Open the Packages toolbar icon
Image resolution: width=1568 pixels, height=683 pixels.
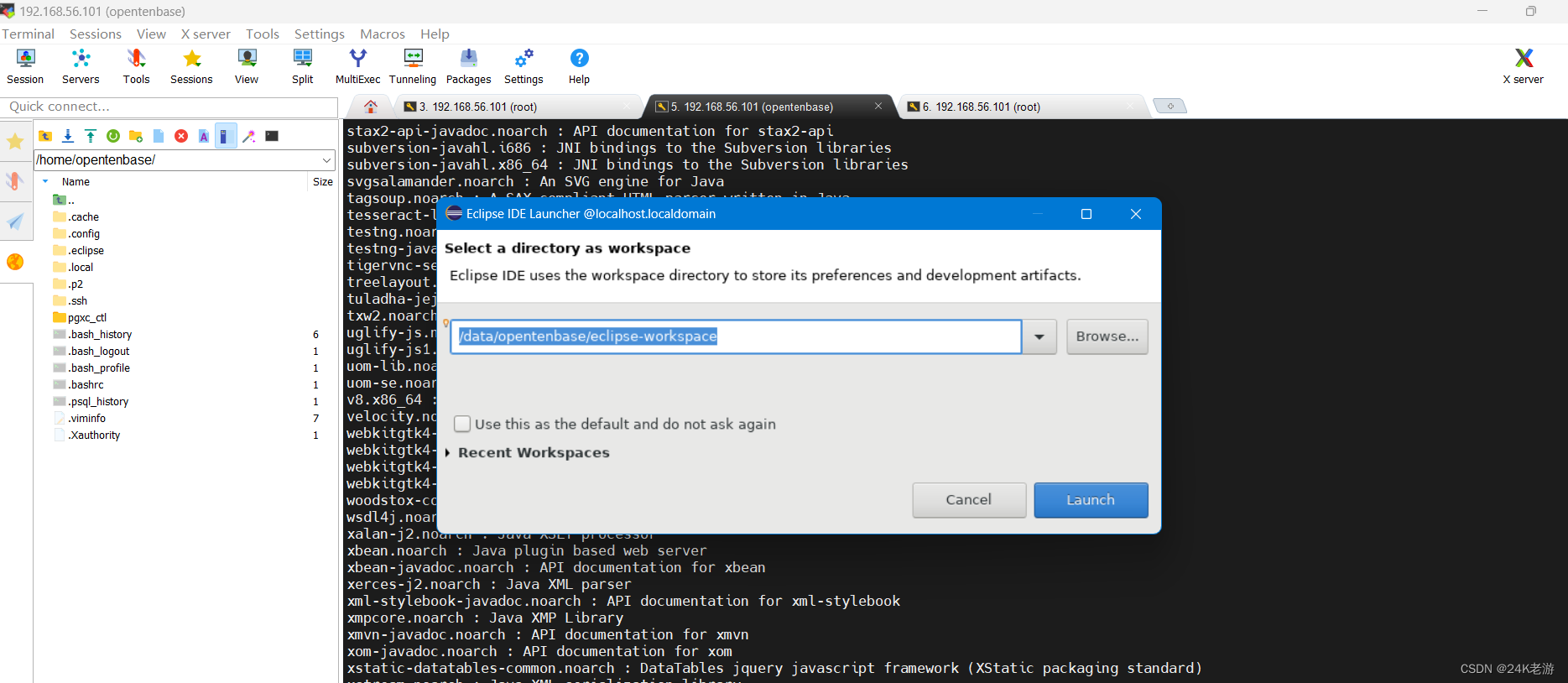point(468,66)
